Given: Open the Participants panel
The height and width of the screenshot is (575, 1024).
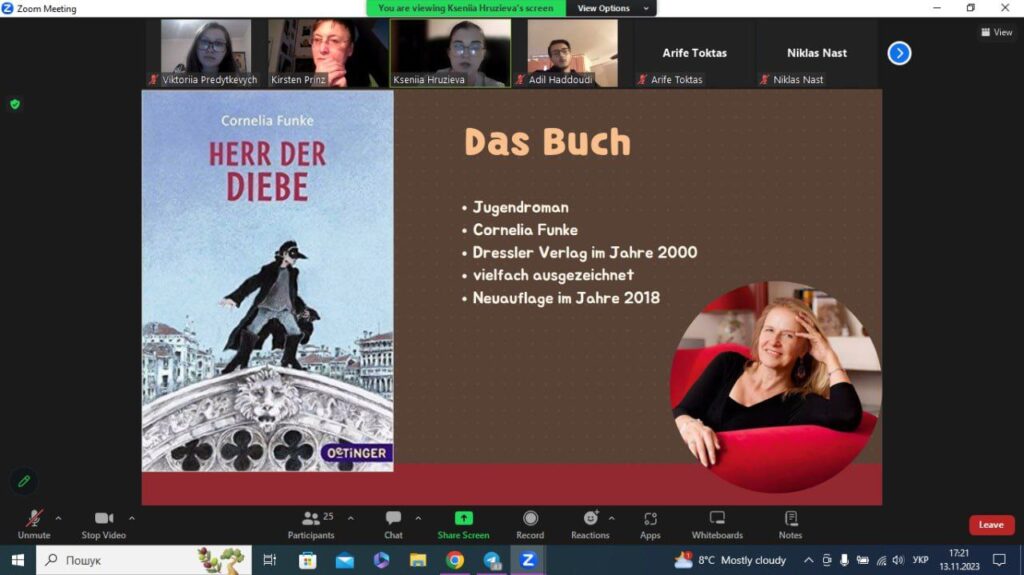Looking at the screenshot, I should (312, 518).
